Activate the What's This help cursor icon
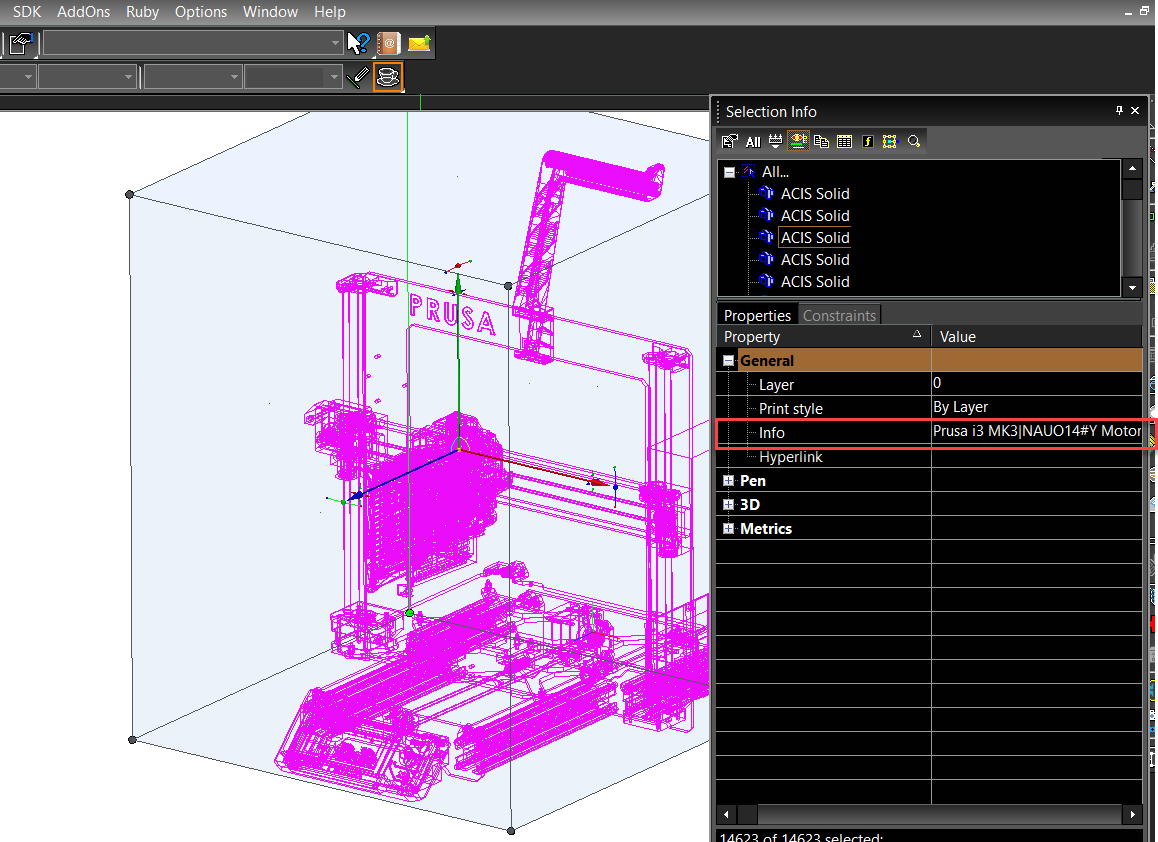The width and height of the screenshot is (1158, 842). [358, 44]
